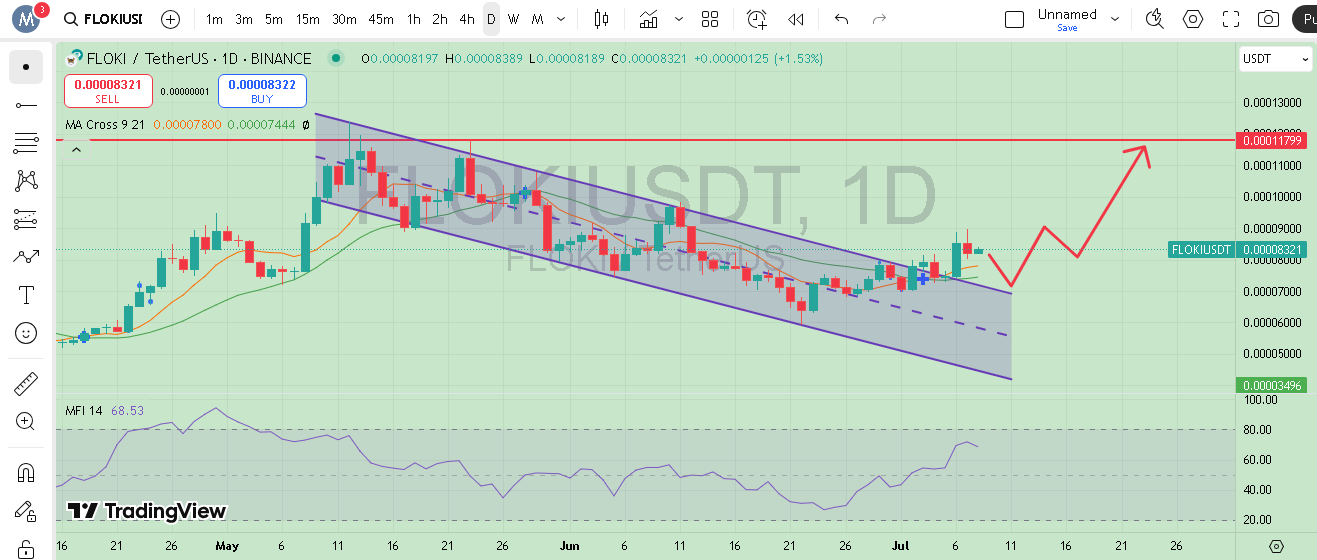Click the blue BUY 0.00008322 button

click(x=262, y=91)
